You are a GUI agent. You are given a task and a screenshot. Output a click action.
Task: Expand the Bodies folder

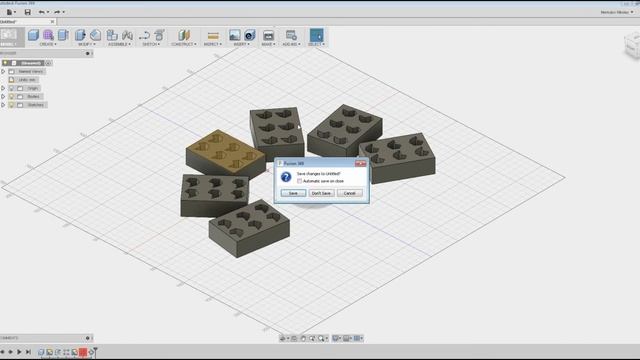point(3,97)
